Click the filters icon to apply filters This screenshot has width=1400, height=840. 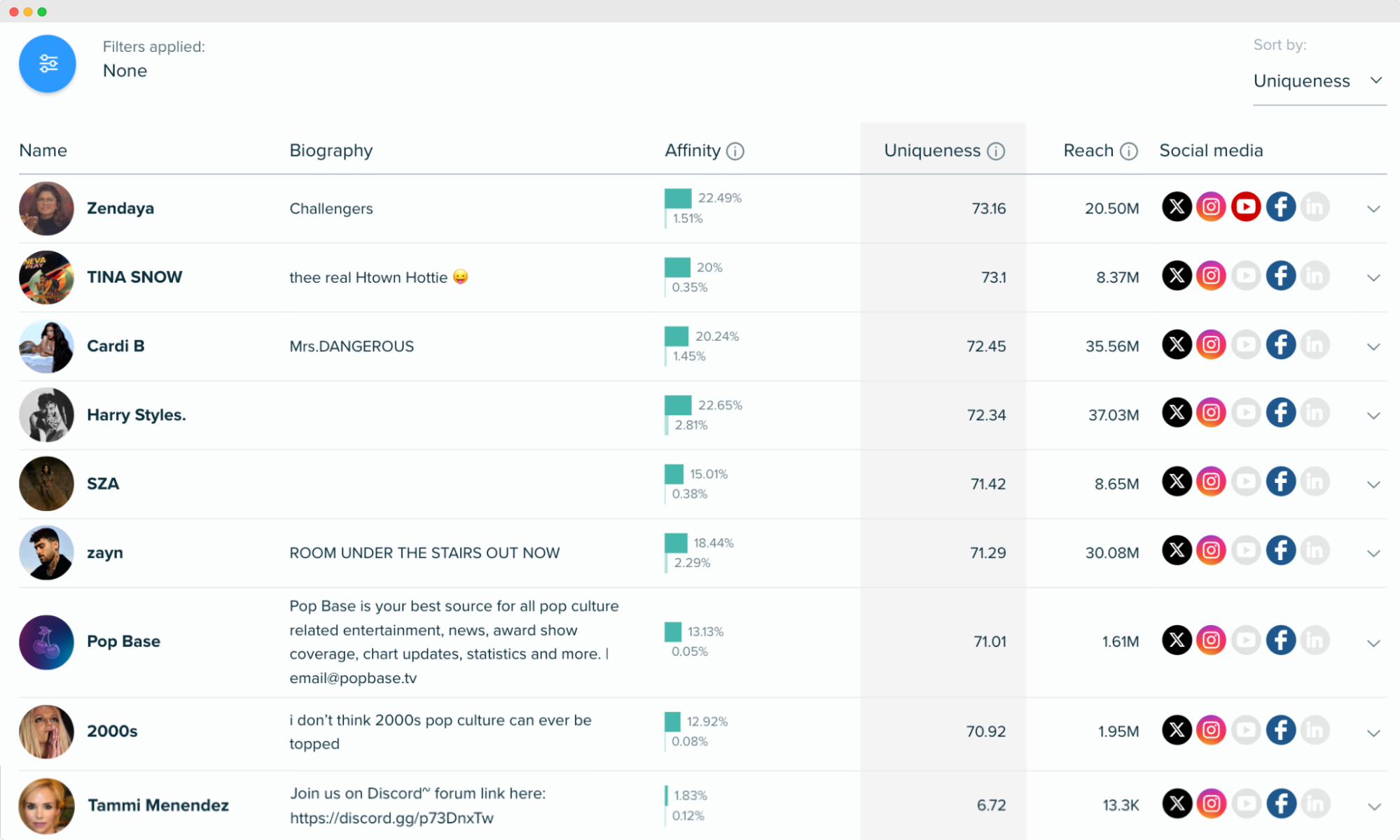[47, 62]
